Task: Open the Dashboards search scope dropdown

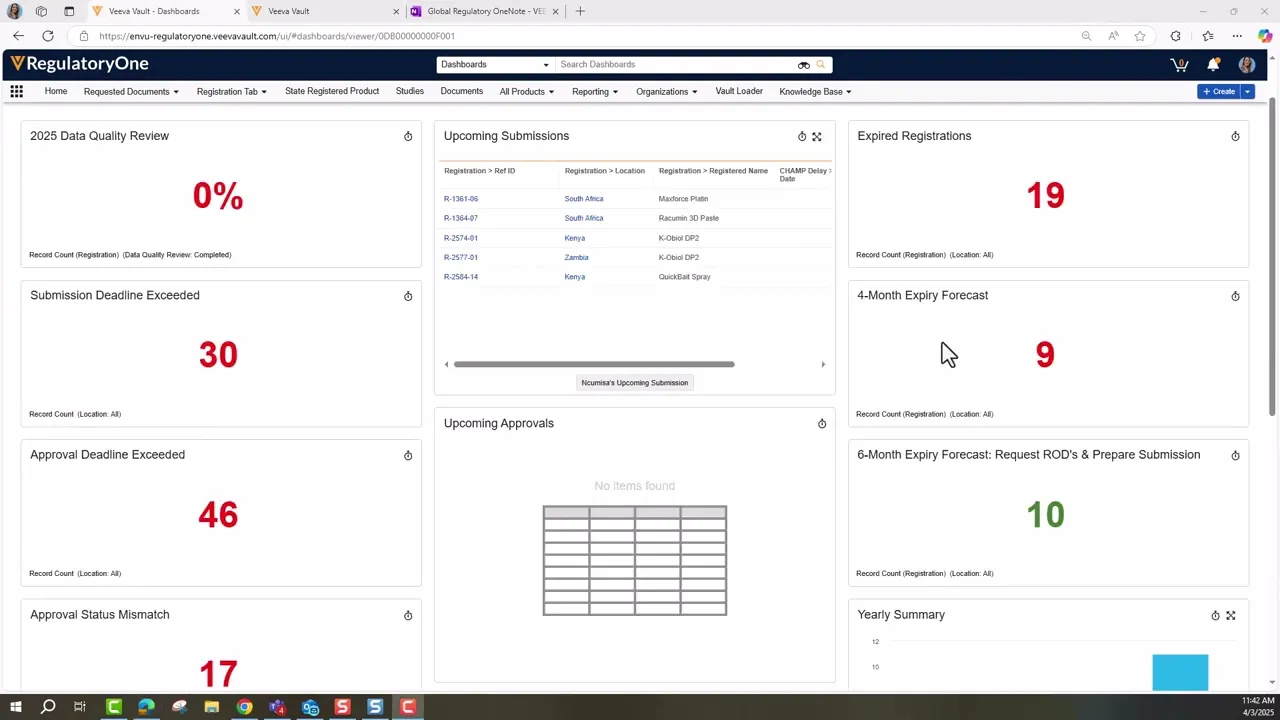Action: pyautogui.click(x=495, y=65)
